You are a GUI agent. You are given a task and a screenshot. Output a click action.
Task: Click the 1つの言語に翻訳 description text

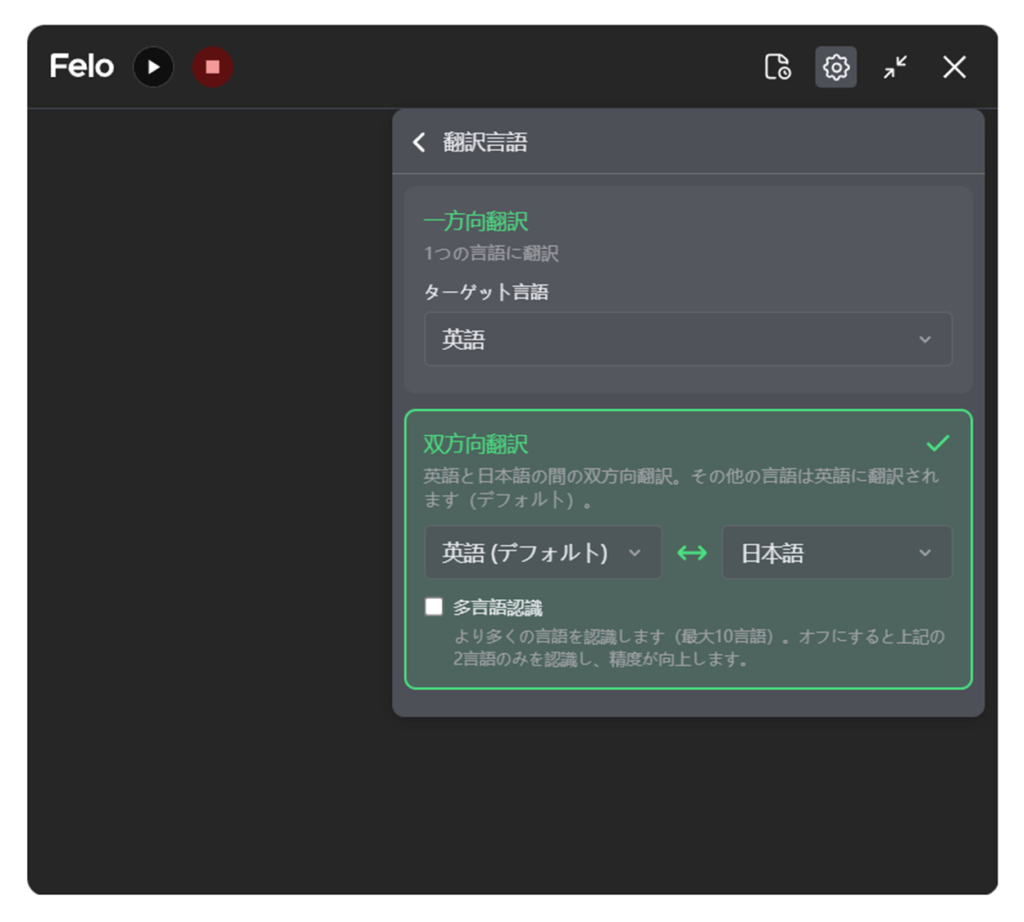click(x=491, y=254)
